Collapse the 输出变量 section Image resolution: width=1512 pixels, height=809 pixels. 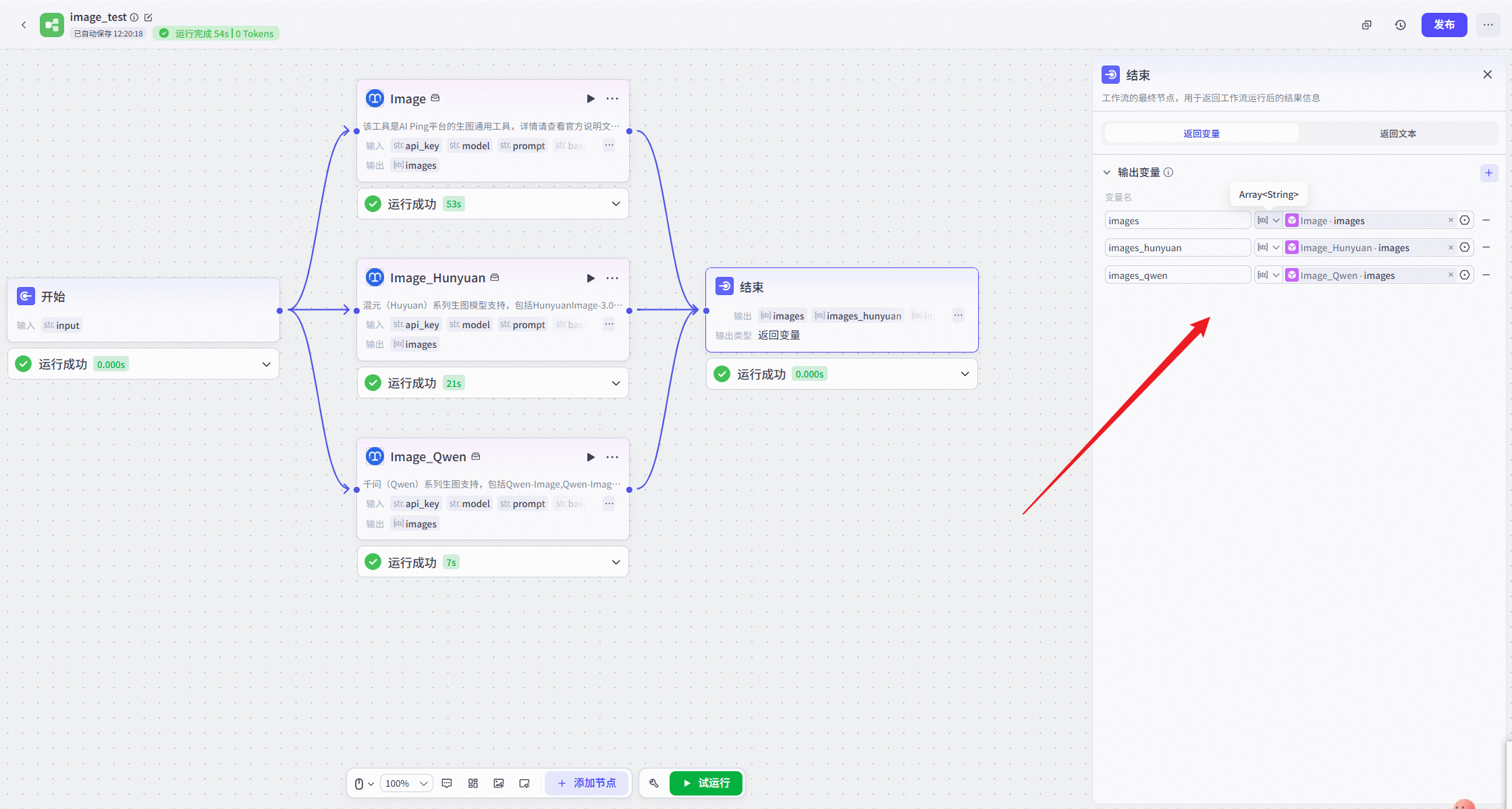(1107, 173)
